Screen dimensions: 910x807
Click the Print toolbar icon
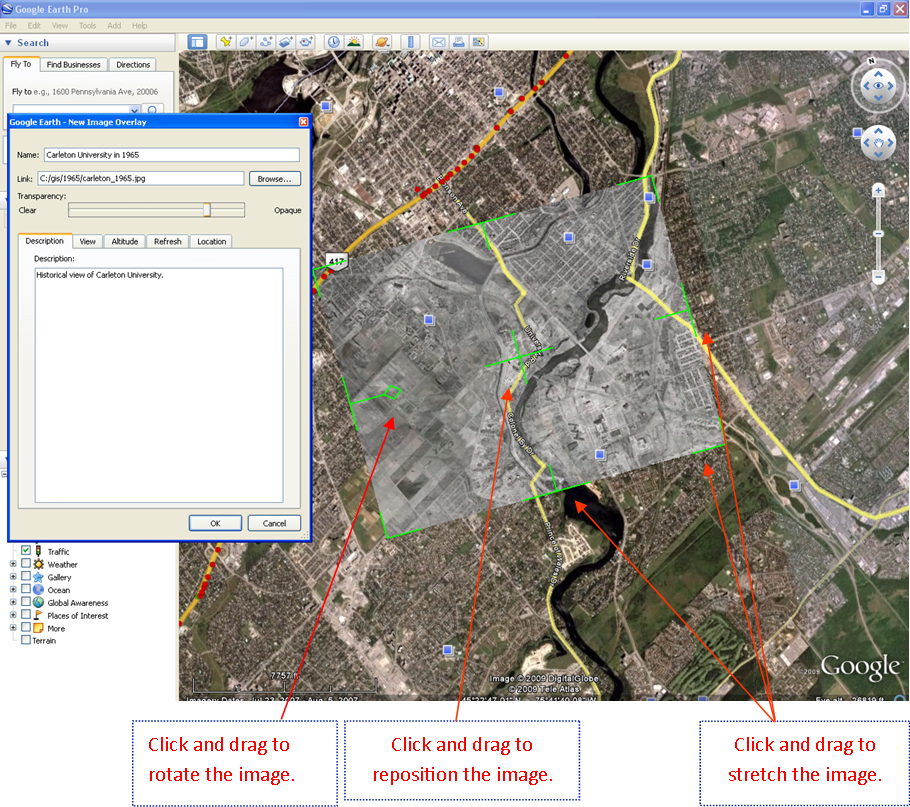coord(459,41)
